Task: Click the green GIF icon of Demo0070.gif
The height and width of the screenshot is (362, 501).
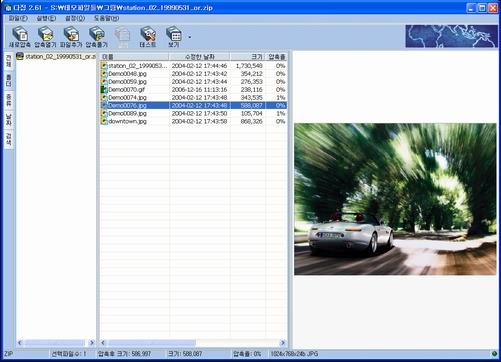Action: pos(104,90)
